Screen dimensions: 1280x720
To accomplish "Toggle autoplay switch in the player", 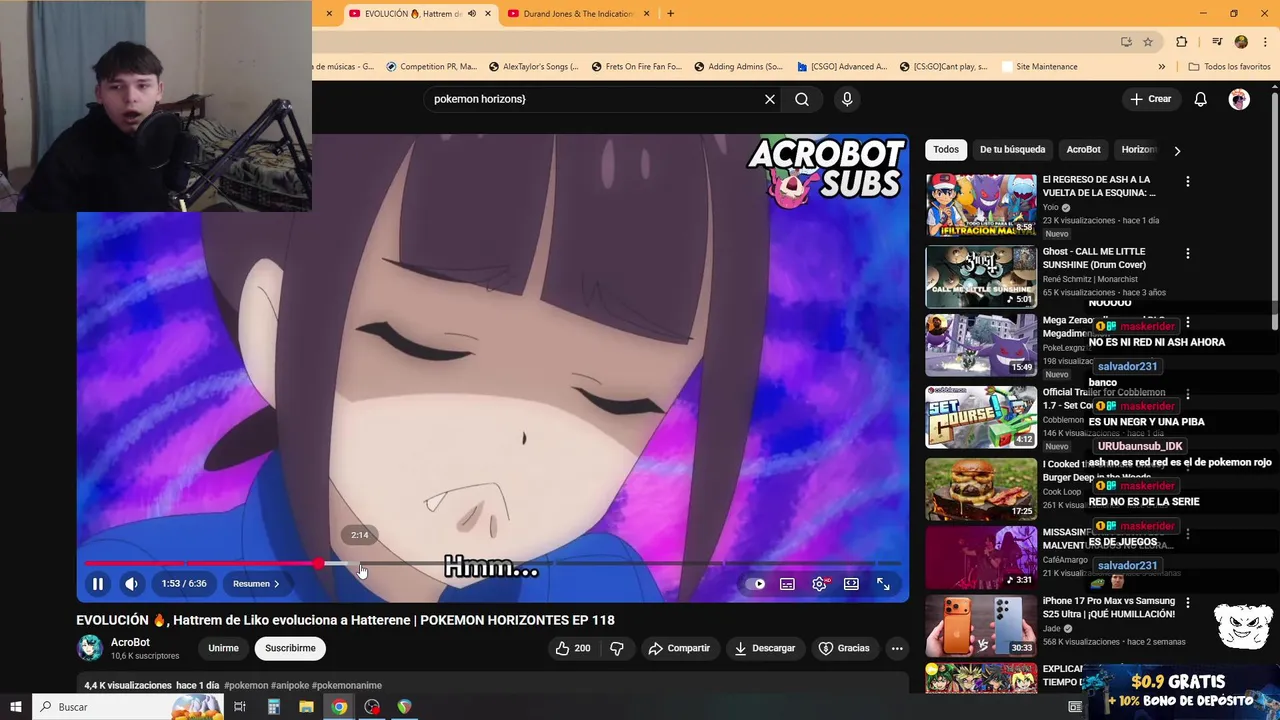I will click(x=757, y=584).
